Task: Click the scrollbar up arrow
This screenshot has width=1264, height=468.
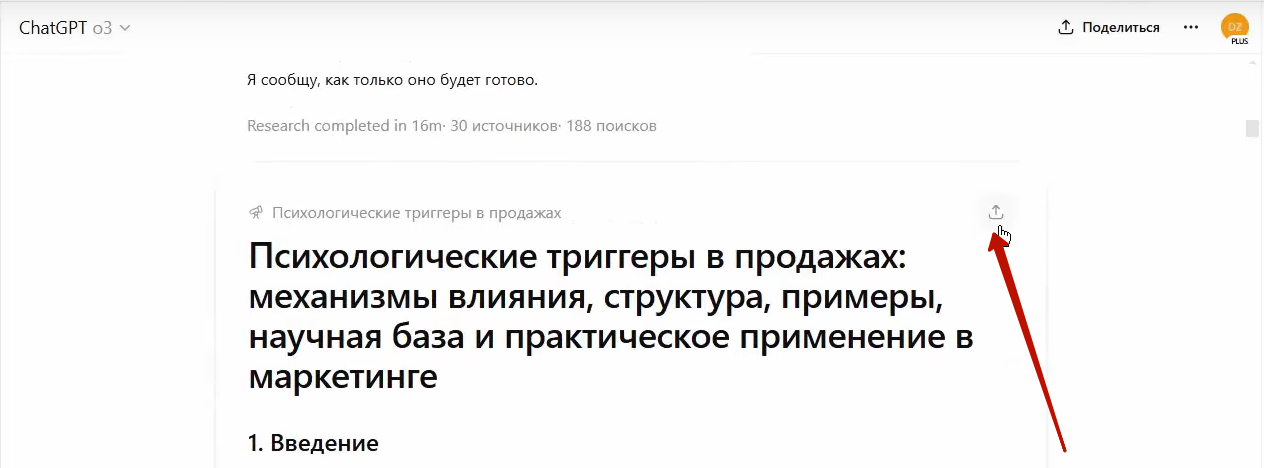Action: click(x=1252, y=60)
